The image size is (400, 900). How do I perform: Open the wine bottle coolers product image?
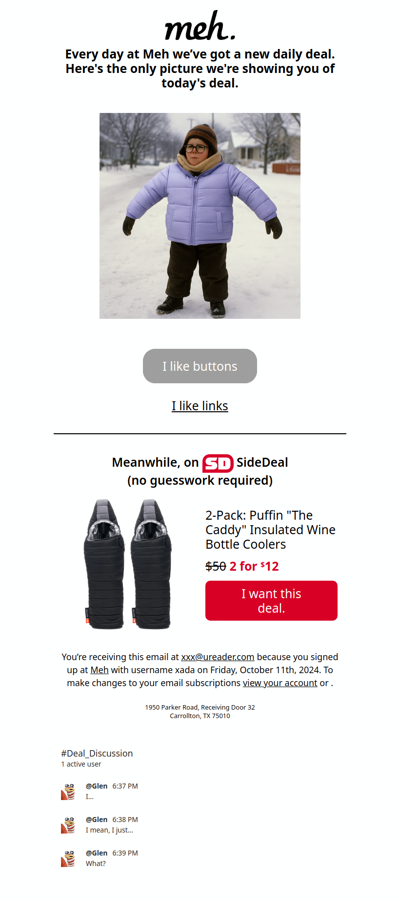click(x=127, y=564)
